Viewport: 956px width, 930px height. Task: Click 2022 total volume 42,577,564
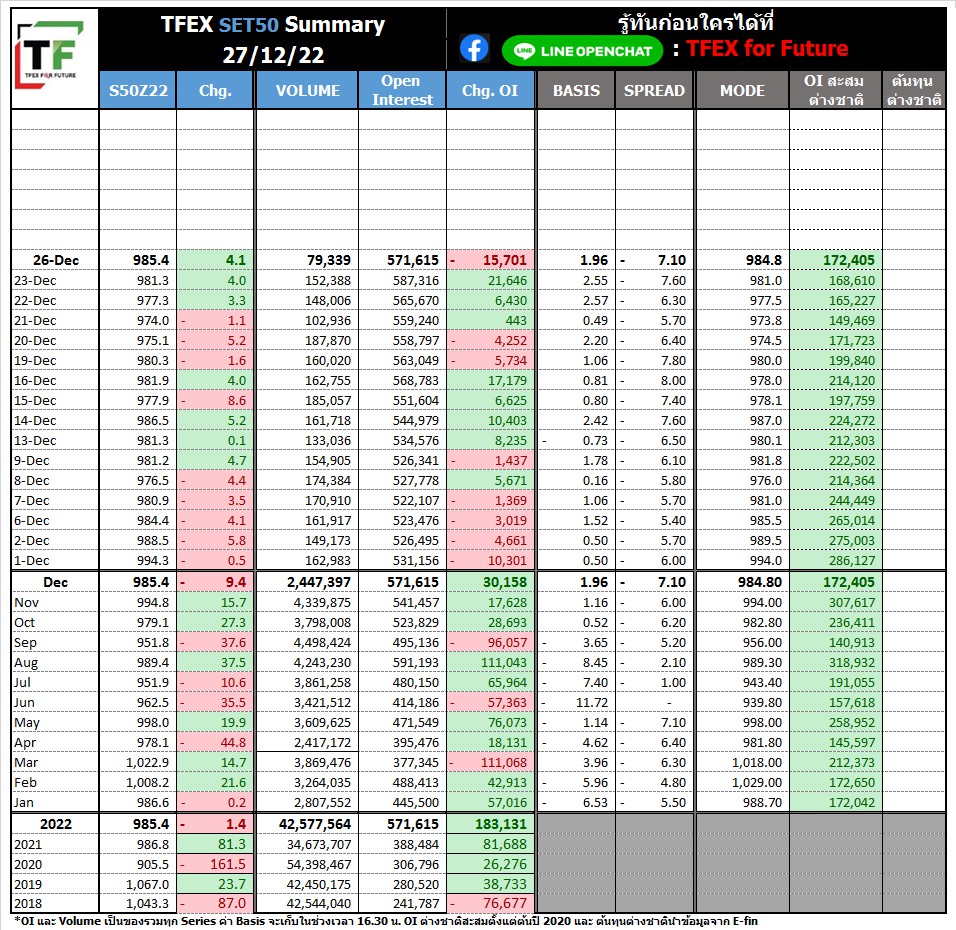point(315,824)
